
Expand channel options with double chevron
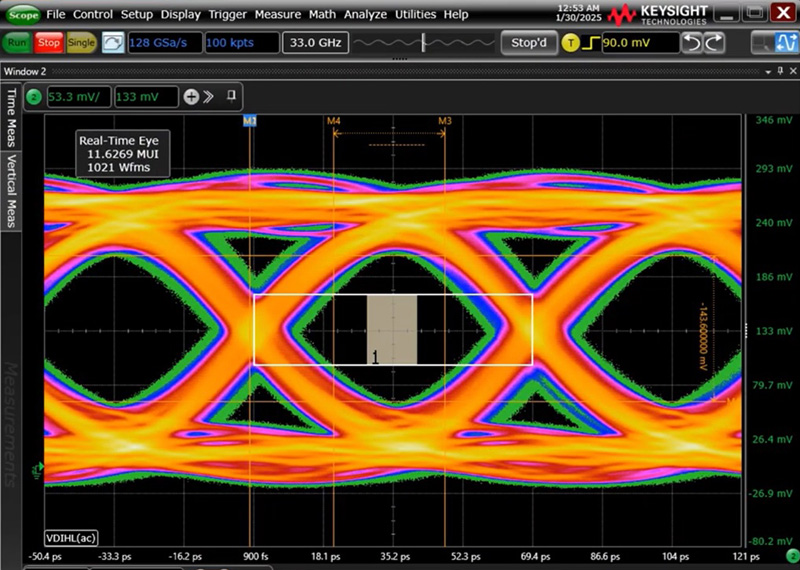[208, 96]
